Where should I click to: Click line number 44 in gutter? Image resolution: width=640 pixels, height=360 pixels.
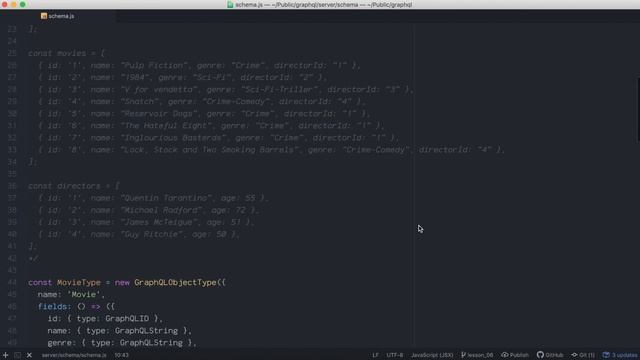[12, 282]
